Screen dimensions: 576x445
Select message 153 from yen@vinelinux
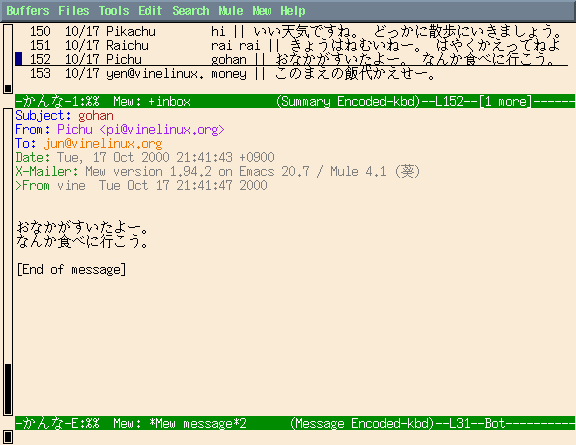pos(295,73)
